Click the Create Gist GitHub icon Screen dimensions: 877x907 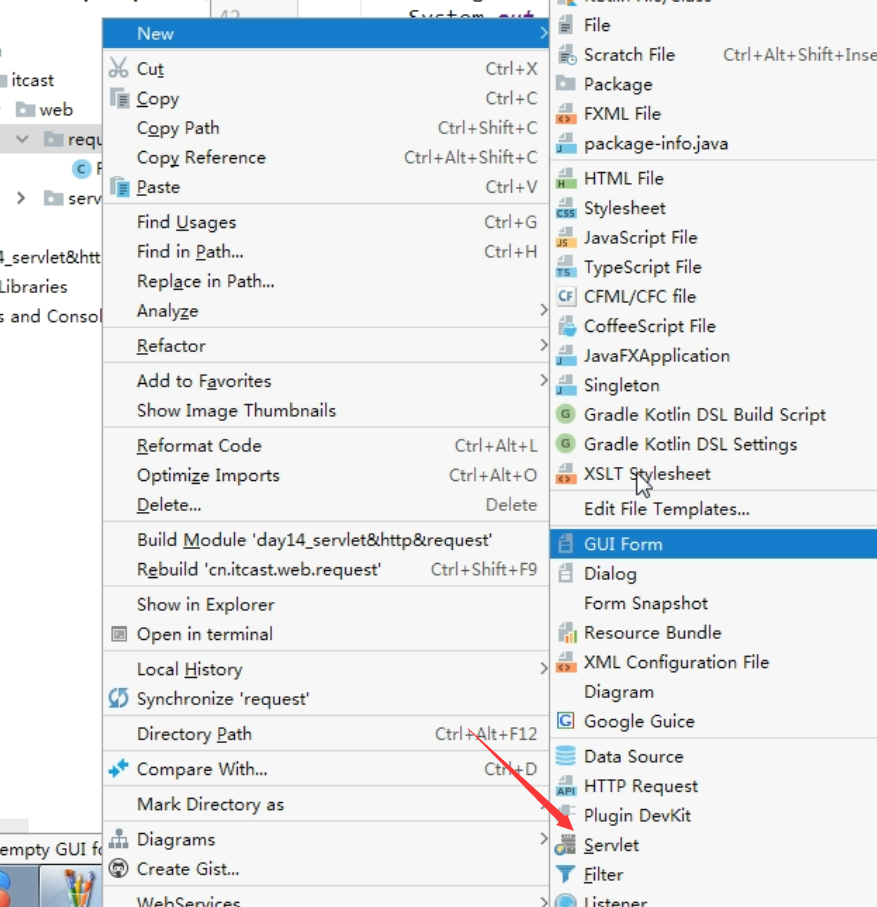coord(119,868)
